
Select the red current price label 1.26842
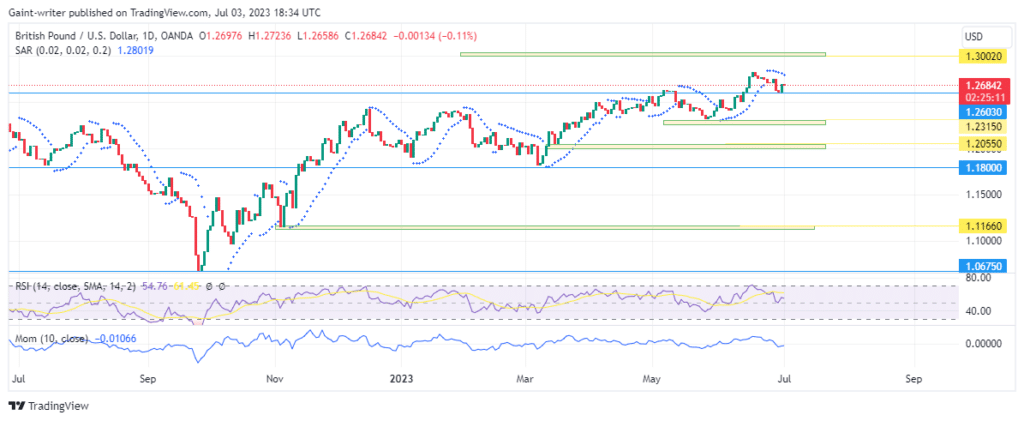(984, 86)
